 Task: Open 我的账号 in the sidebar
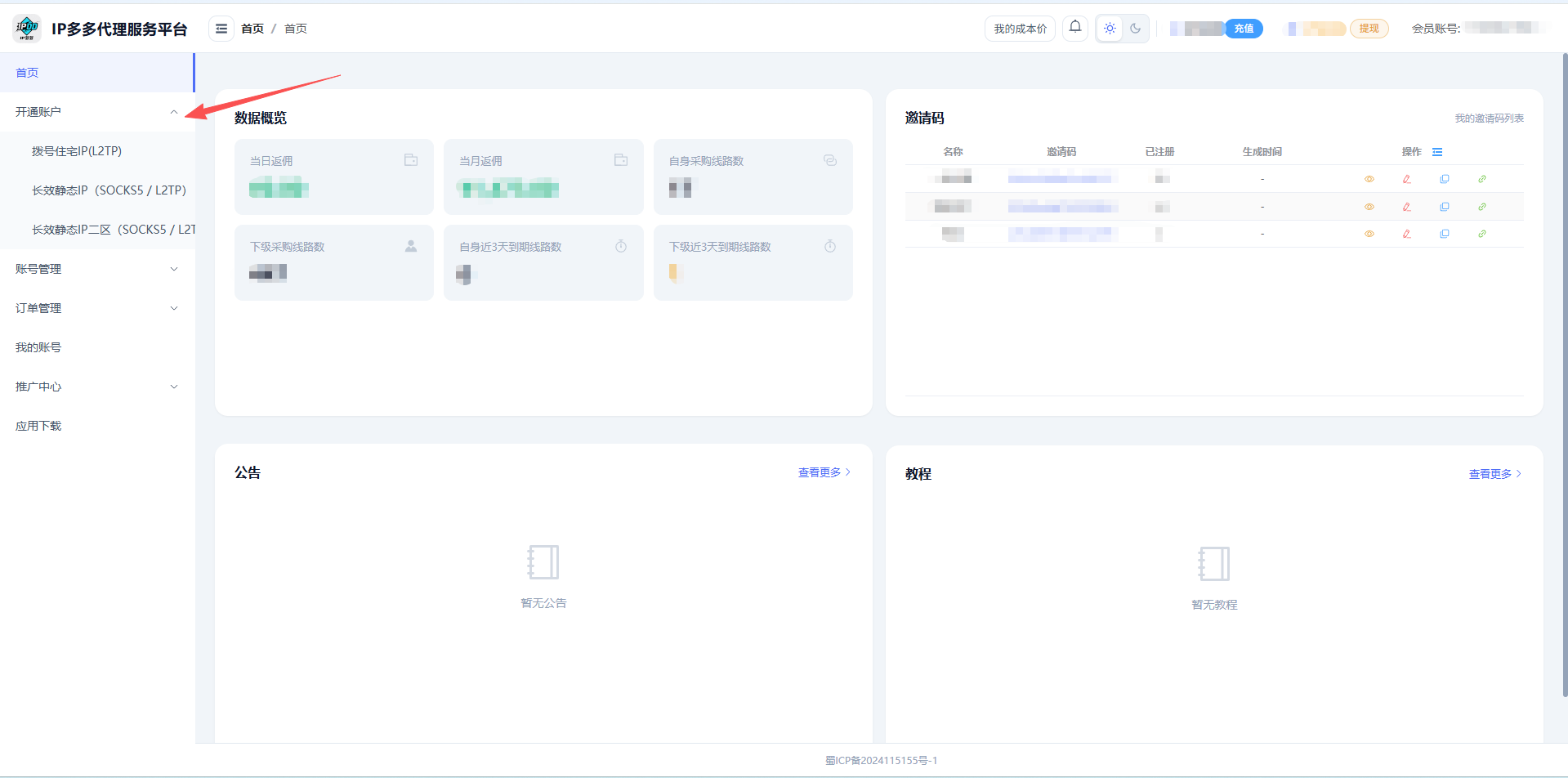point(97,347)
